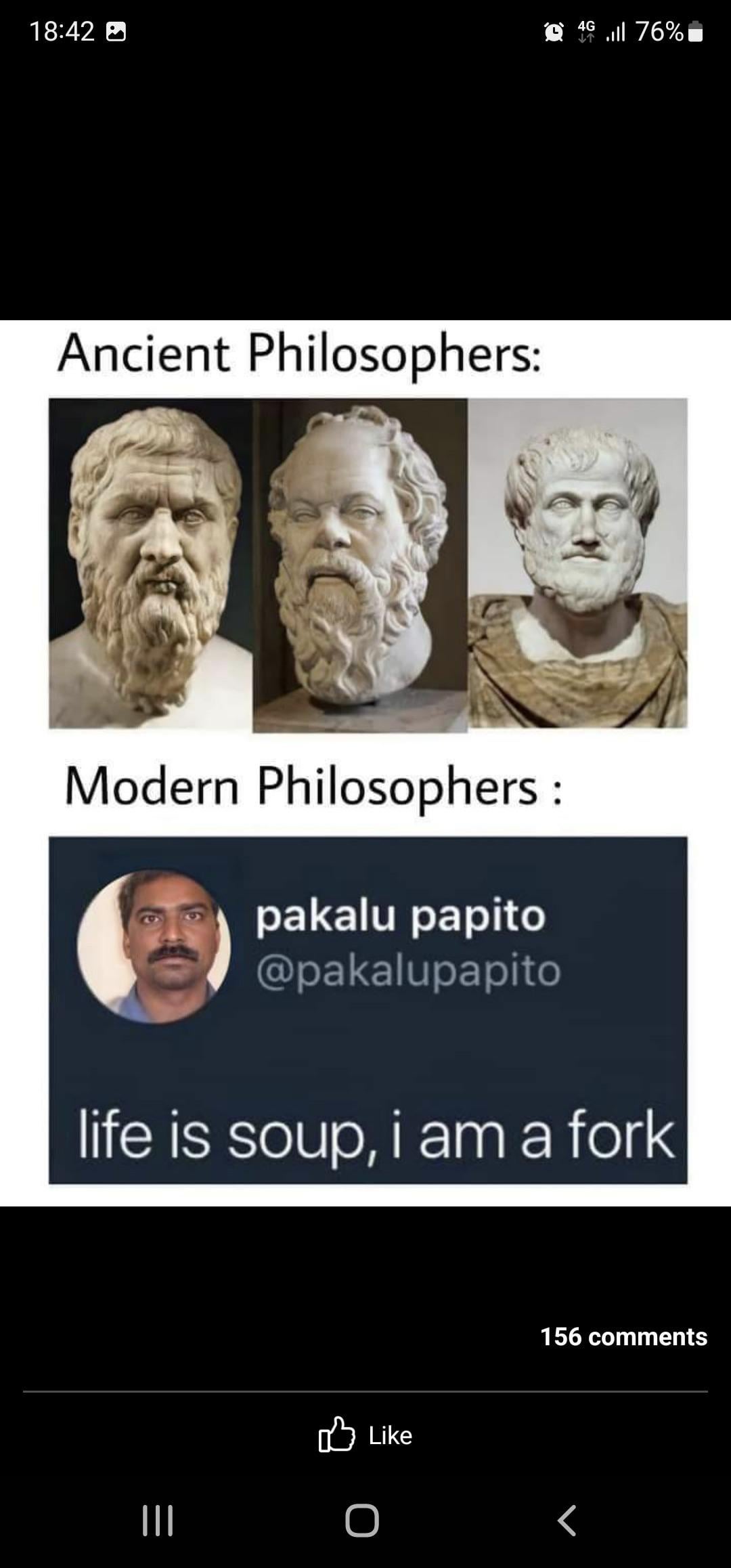Tap the Like thumbs-up icon
The width and height of the screenshot is (731, 1568).
pos(336,1435)
